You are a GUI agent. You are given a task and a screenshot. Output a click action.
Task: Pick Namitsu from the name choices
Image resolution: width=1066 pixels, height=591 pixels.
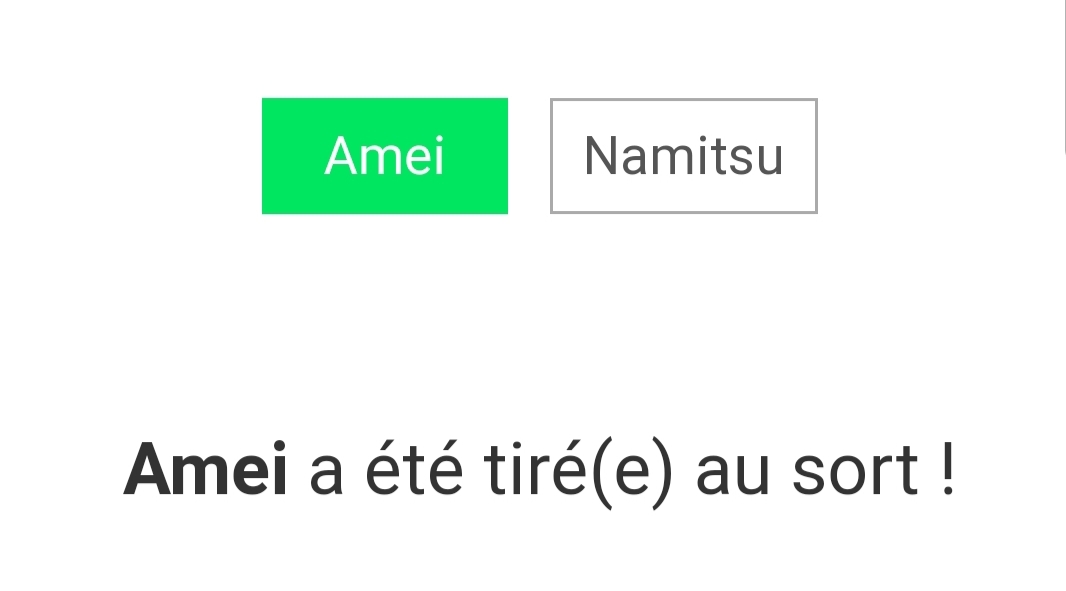(683, 156)
